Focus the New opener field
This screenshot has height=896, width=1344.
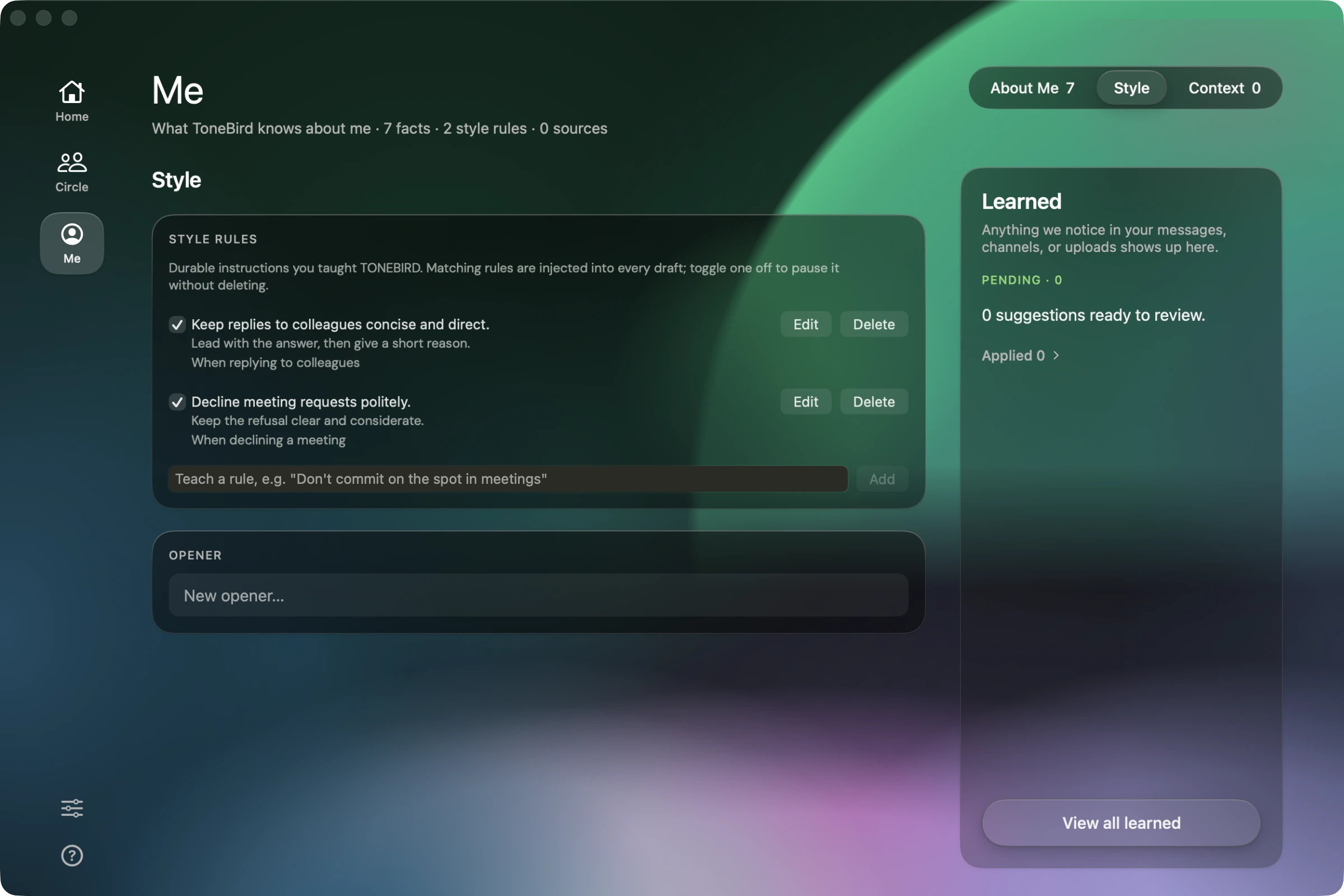538,595
